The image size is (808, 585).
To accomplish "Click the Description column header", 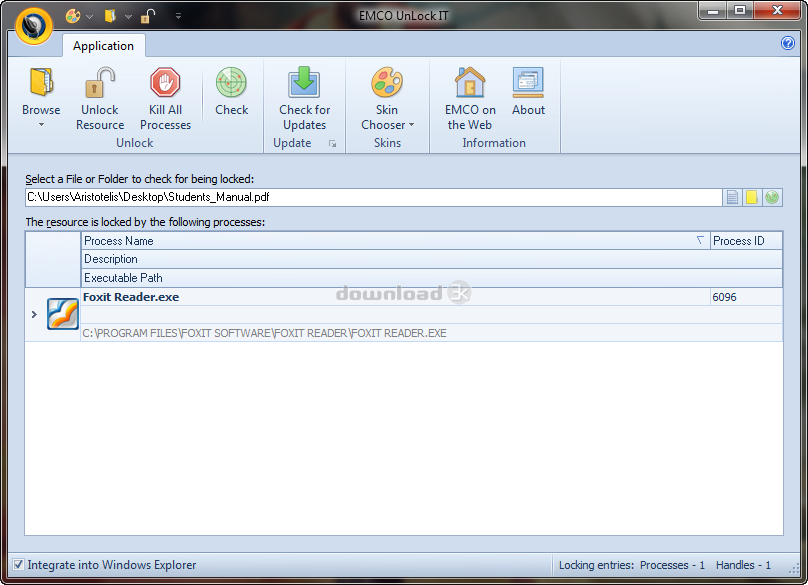I will (x=432, y=259).
